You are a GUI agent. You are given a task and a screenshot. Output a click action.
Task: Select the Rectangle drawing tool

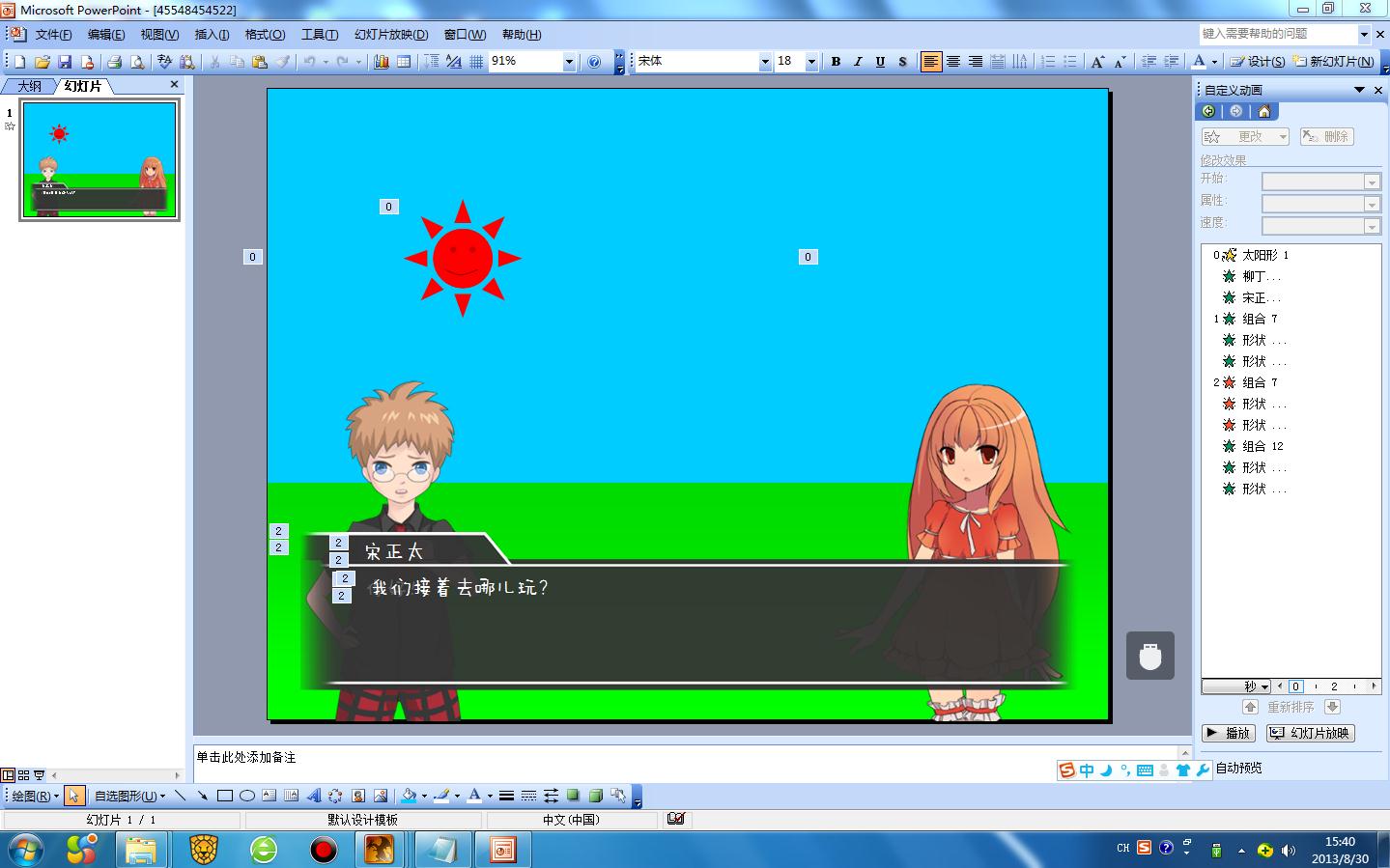pos(225,796)
